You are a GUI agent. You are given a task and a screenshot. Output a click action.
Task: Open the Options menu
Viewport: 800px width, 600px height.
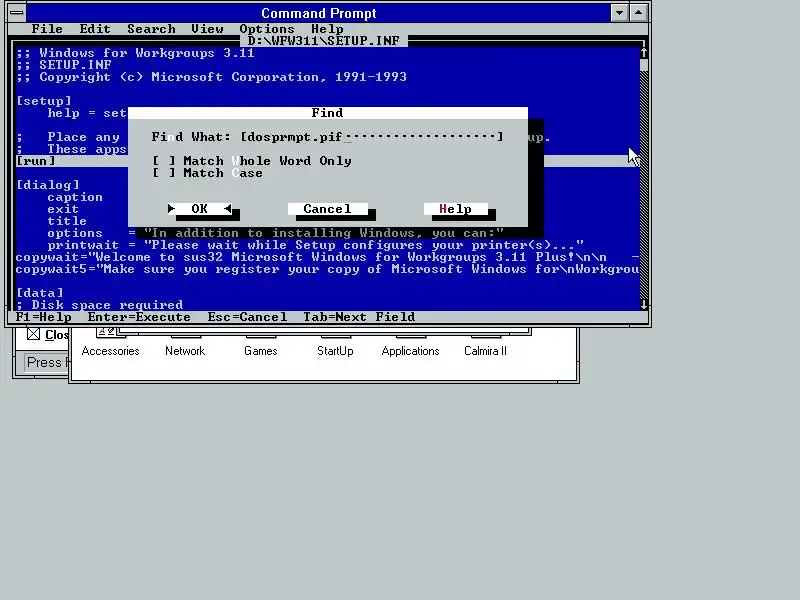click(x=267, y=29)
